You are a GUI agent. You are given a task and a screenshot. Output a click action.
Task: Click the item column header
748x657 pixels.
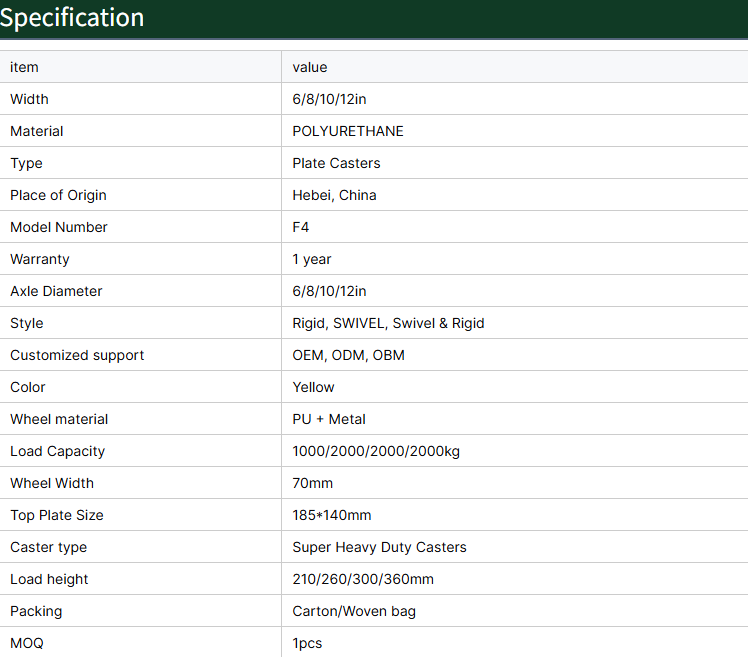24,67
